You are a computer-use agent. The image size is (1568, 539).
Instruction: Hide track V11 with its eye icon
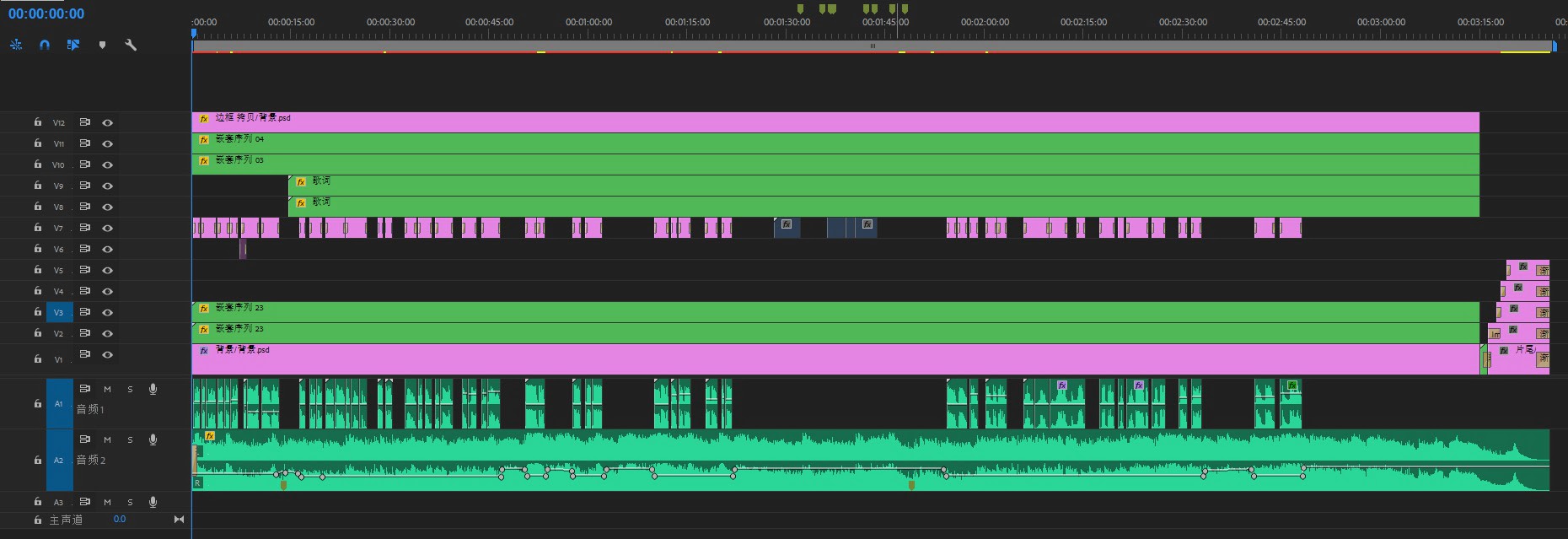pyautogui.click(x=108, y=143)
